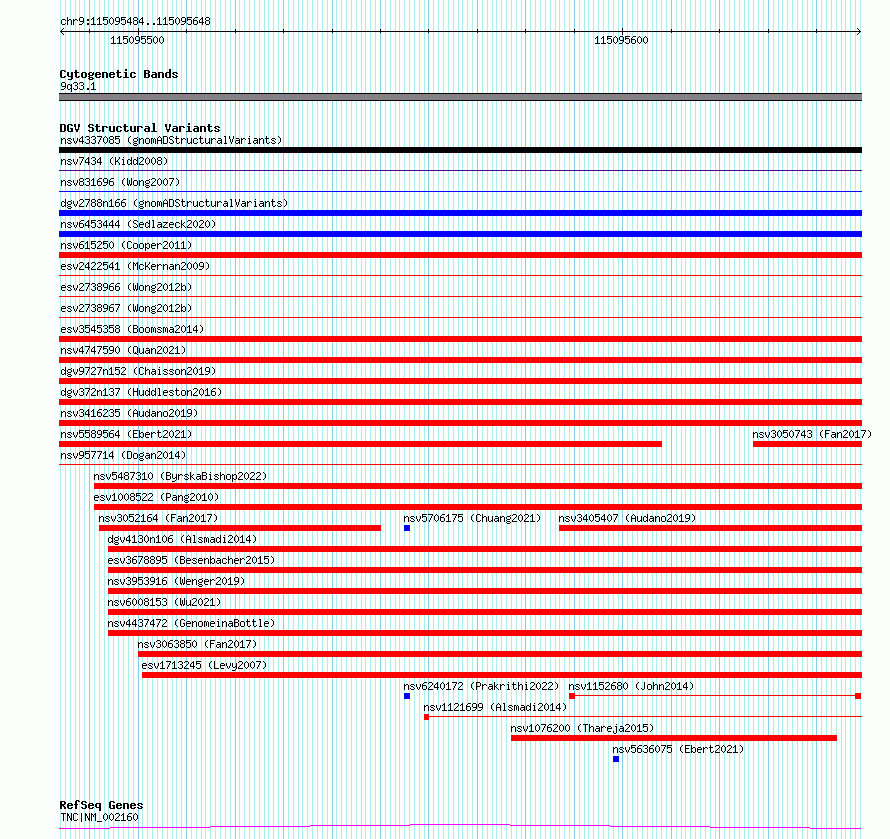Click the right arrow of the ruler
The width and height of the screenshot is (890, 839).
point(859,32)
